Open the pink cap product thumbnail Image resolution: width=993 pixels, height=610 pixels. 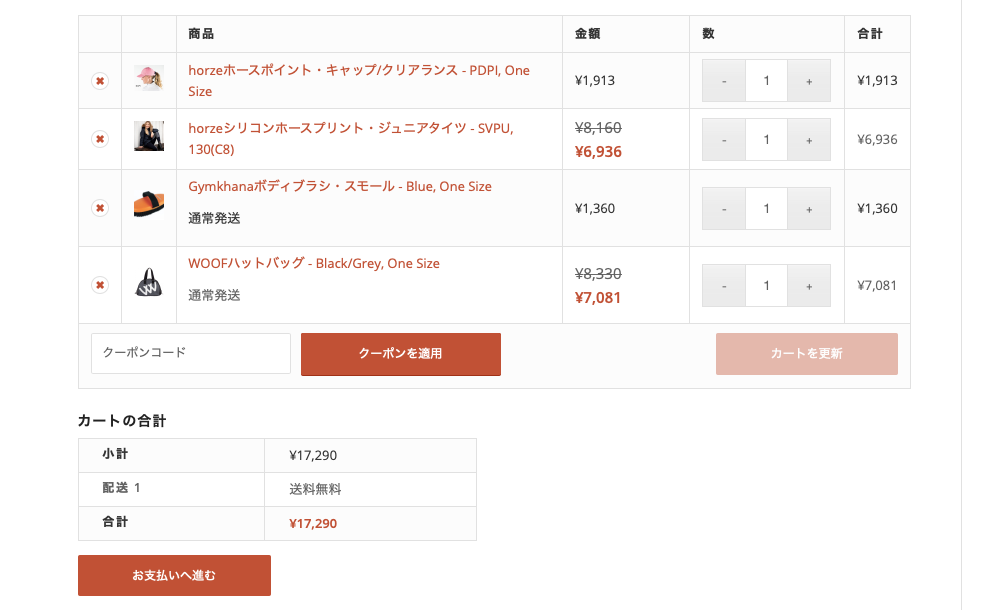point(149,79)
